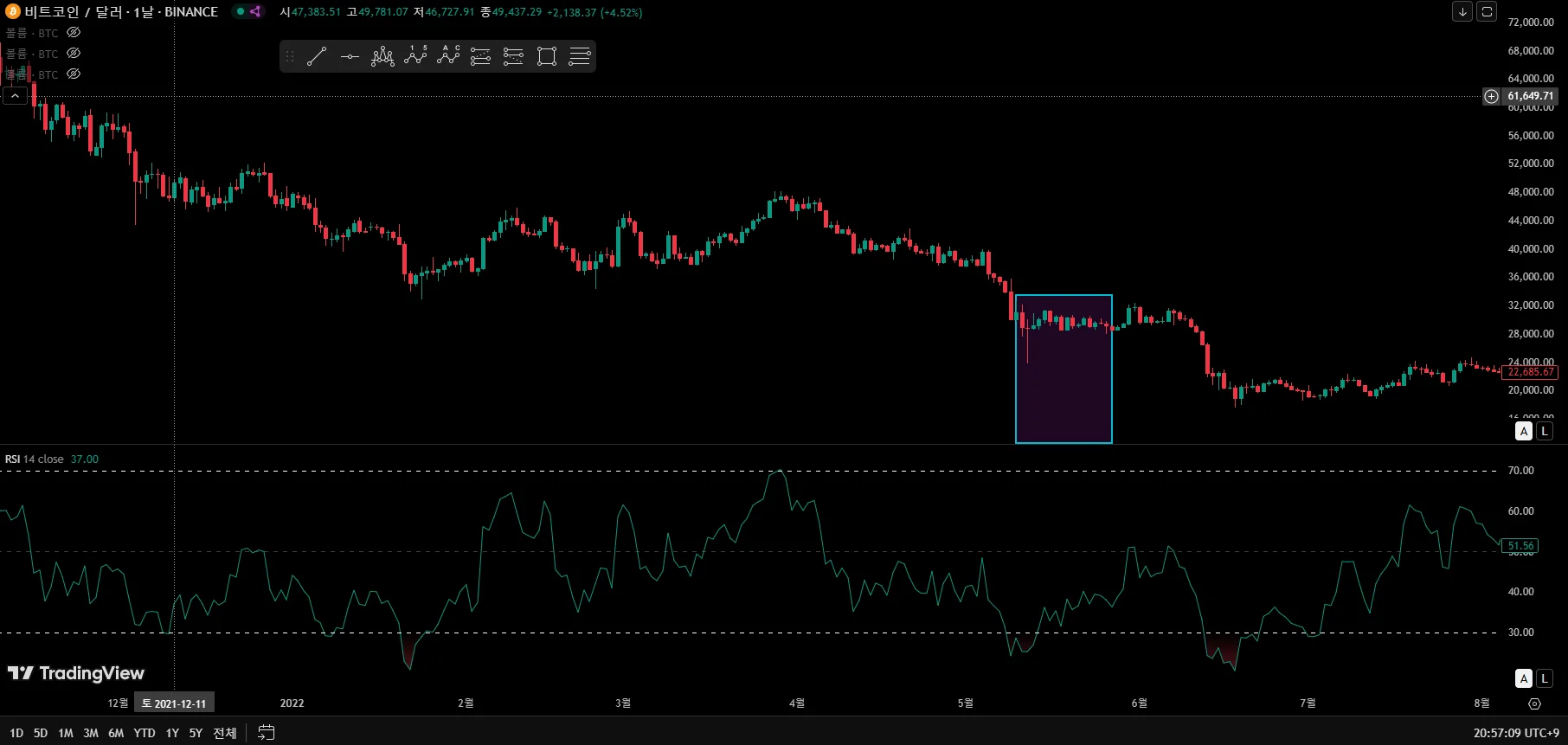Screen dimensions: 1568x745
Task: Click the fullscreen frame icon at top right
Action: 1487,12
